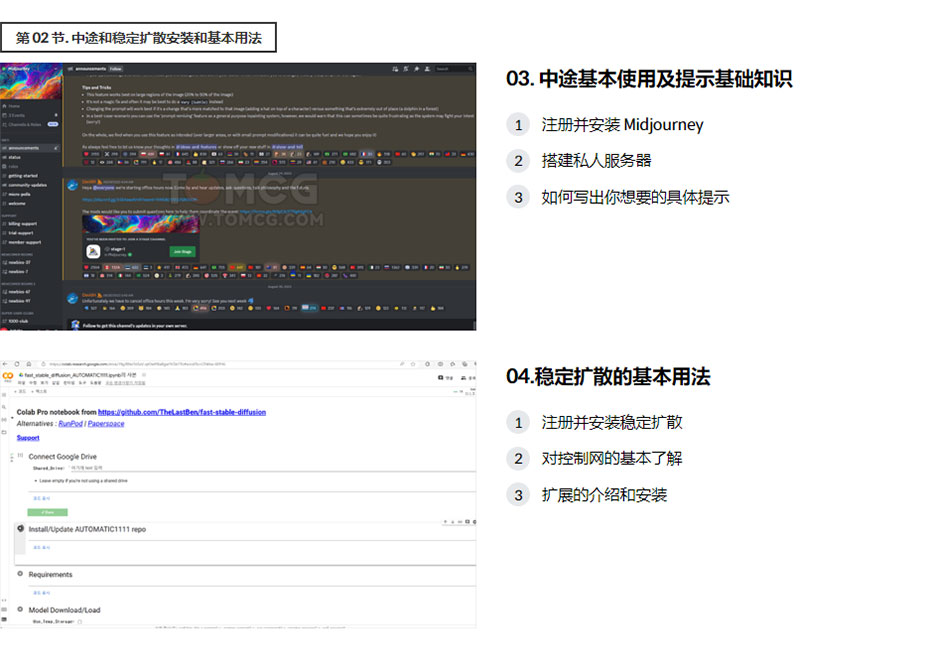The image size is (930, 652).
Task: Click the Follow button beside announcements
Action: tap(116, 69)
